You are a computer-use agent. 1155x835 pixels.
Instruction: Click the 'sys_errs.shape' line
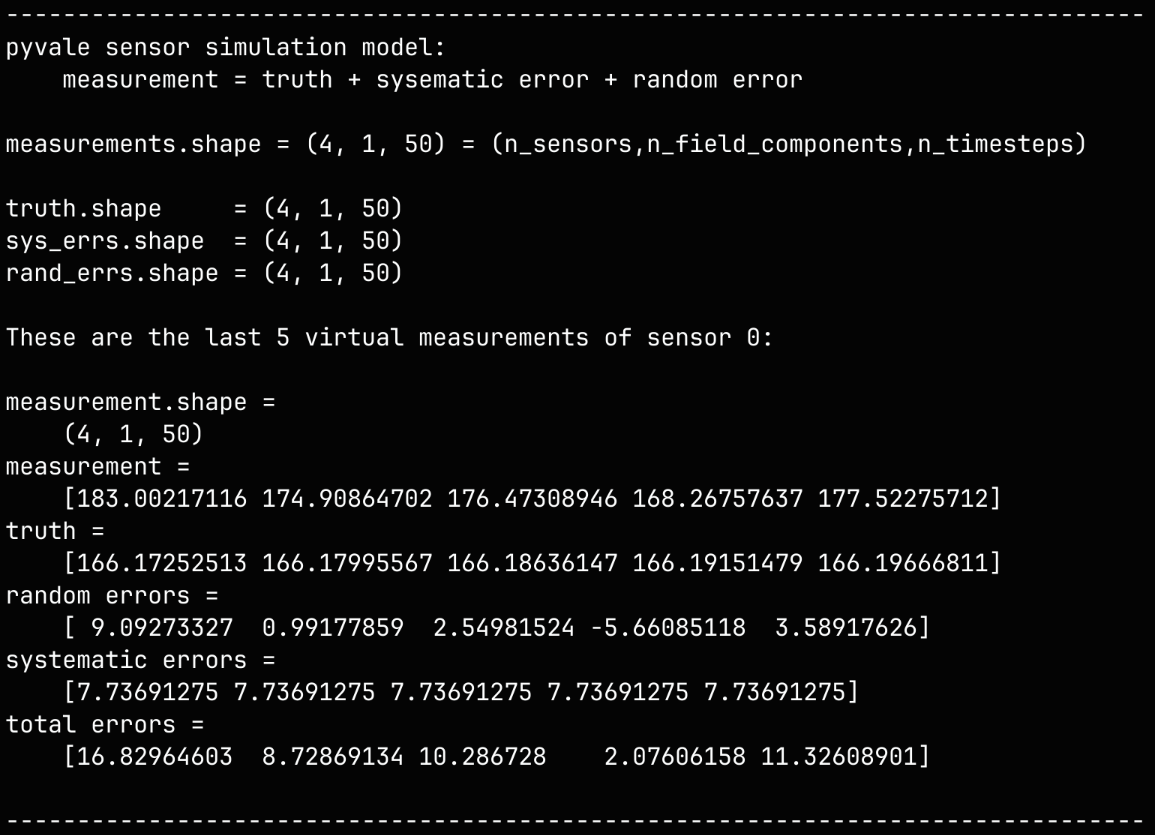204,241
